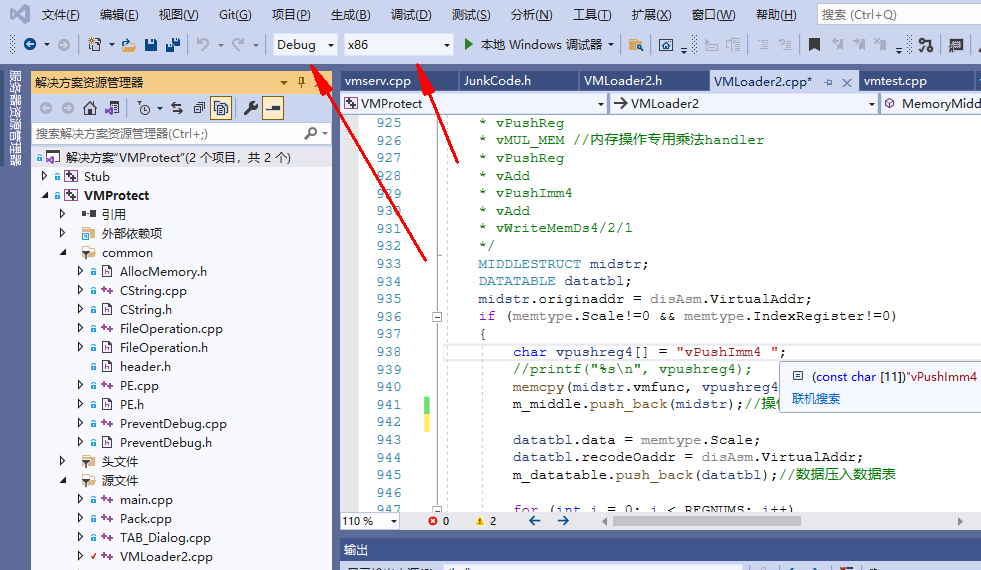Click the Properties wrench icon
Image resolution: width=981 pixels, height=570 pixels.
click(251, 108)
